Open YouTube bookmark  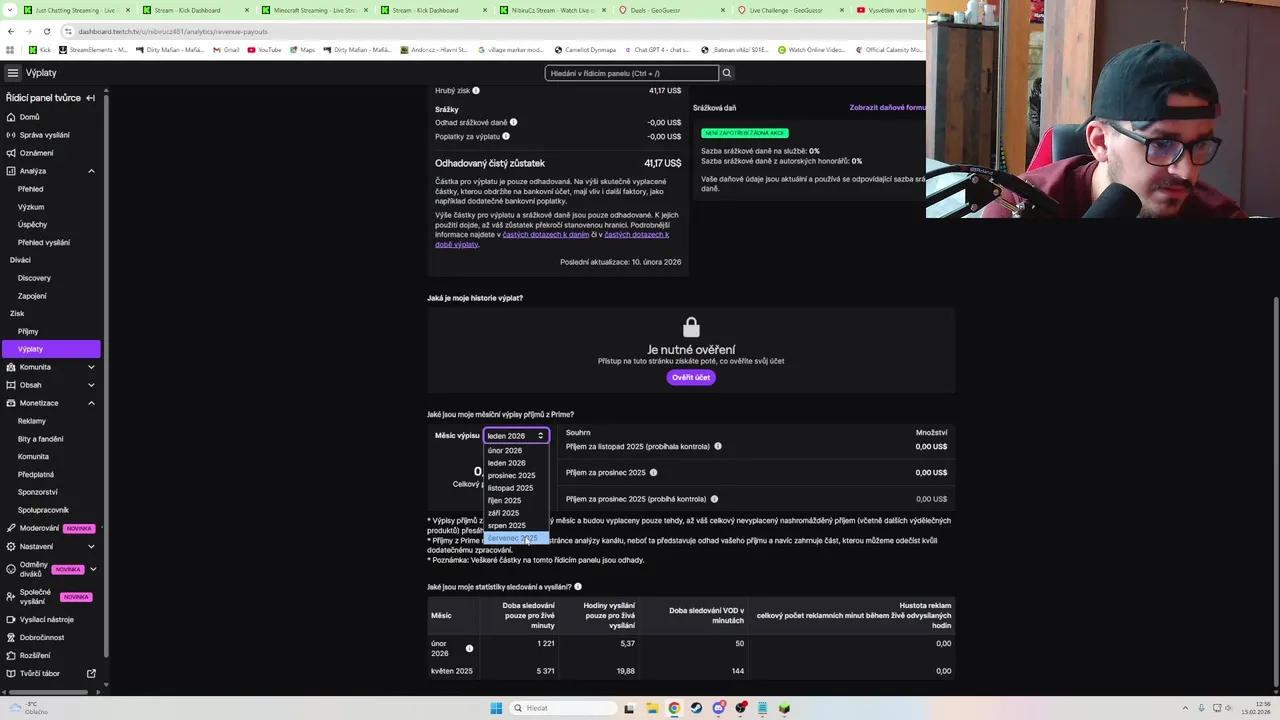click(264, 49)
